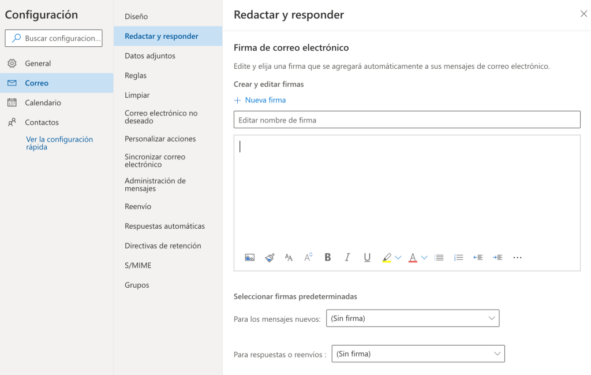Screen dimensions: 591x375
Task: Toggle italic formatting
Action: tap(347, 257)
